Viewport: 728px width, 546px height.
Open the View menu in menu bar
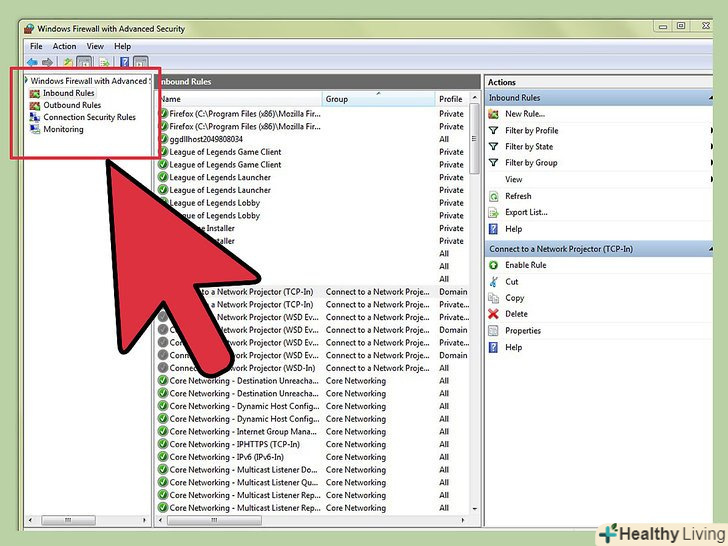95,46
